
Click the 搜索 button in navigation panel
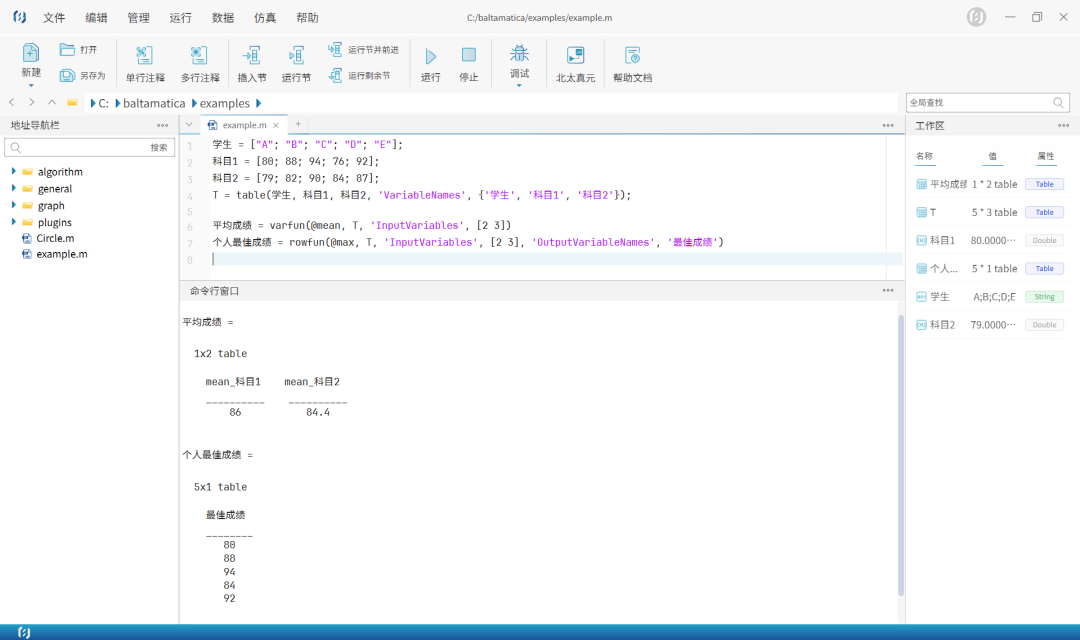coord(159,147)
